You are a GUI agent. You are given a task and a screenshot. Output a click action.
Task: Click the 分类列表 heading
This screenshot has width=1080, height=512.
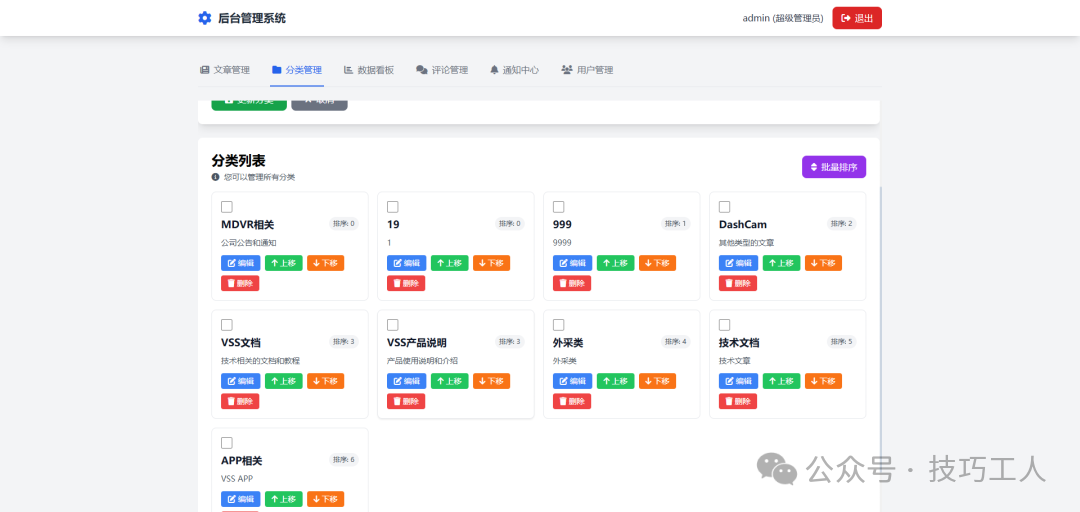[x=238, y=161]
